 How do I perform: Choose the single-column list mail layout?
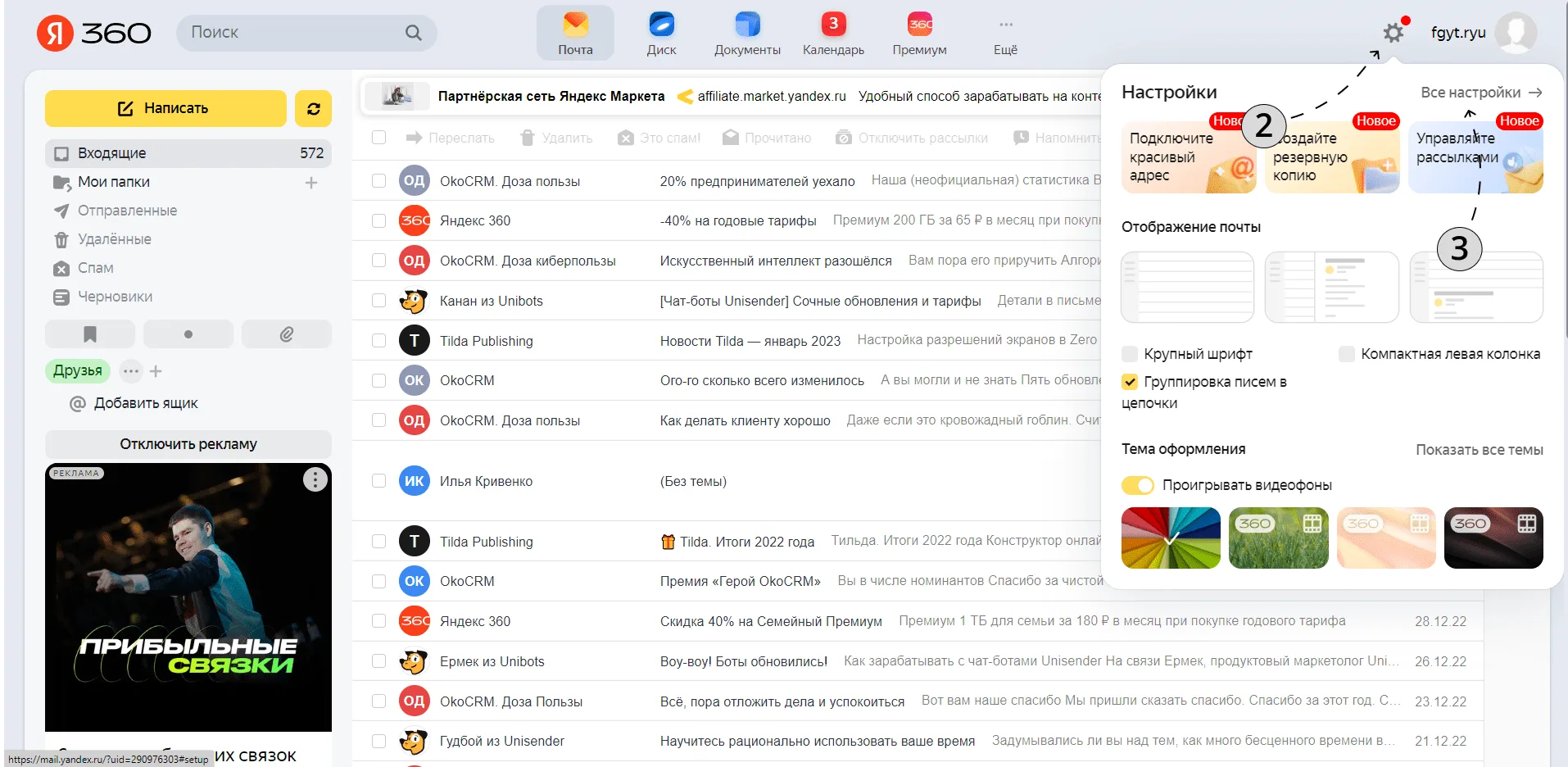point(1187,287)
